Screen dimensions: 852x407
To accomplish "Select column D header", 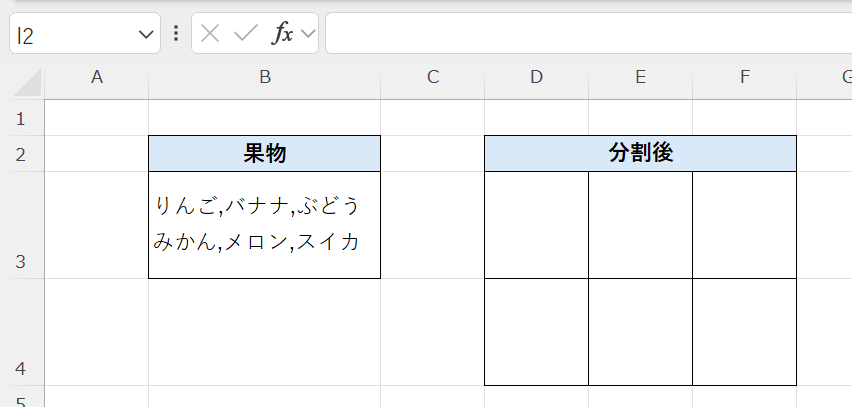I will pyautogui.click(x=537, y=77).
